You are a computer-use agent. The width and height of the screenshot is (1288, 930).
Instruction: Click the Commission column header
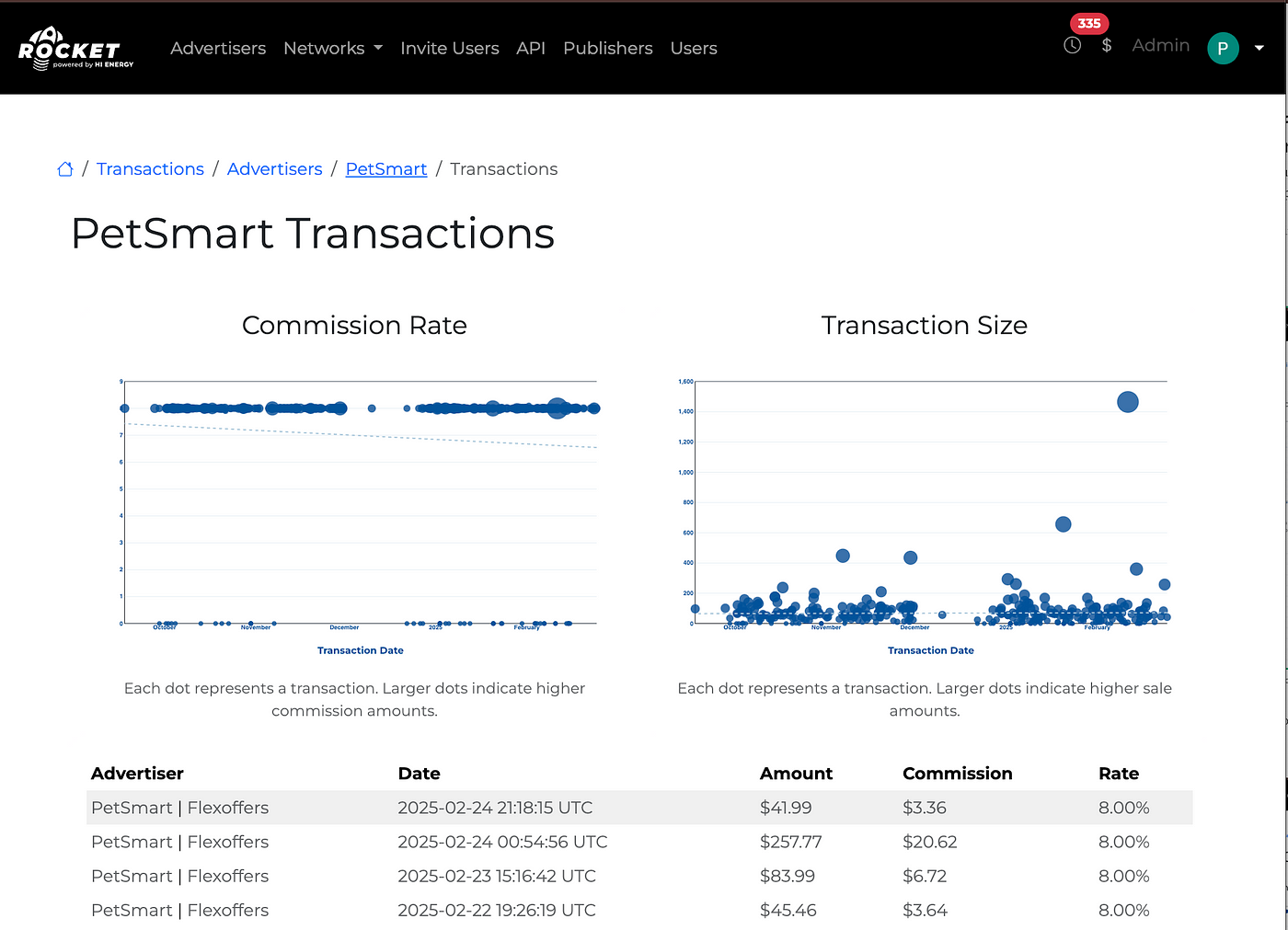click(x=958, y=774)
